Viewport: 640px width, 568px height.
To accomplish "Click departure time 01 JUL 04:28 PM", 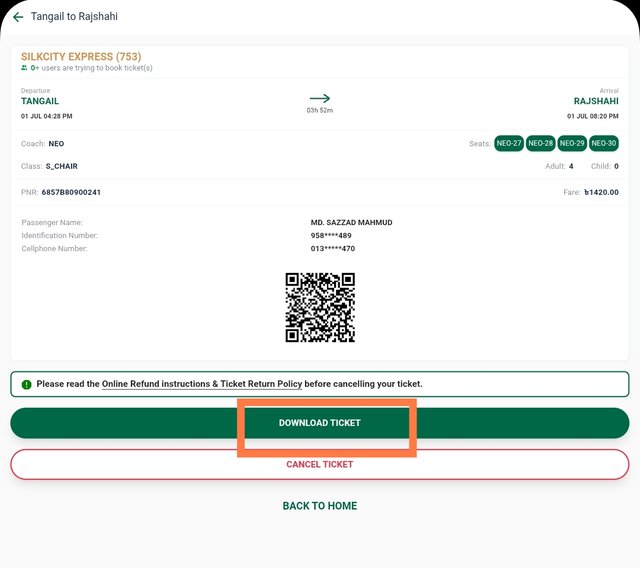I will click(x=47, y=116).
